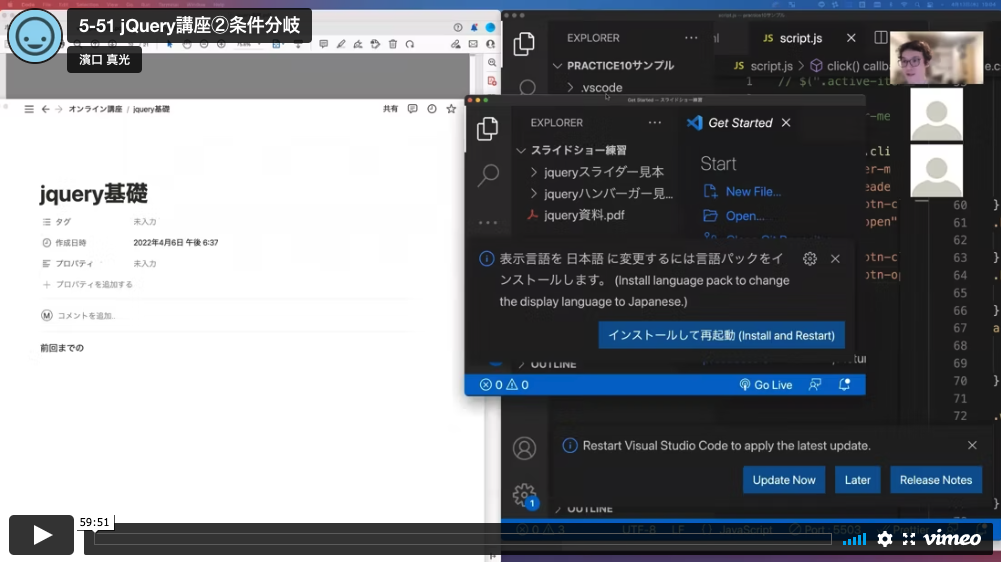Play the Vimeo video
This screenshot has height=562, width=1001.
41,535
